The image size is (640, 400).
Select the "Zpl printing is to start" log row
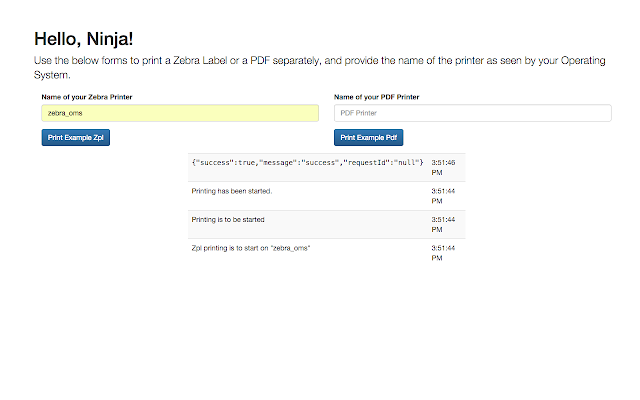click(x=327, y=253)
